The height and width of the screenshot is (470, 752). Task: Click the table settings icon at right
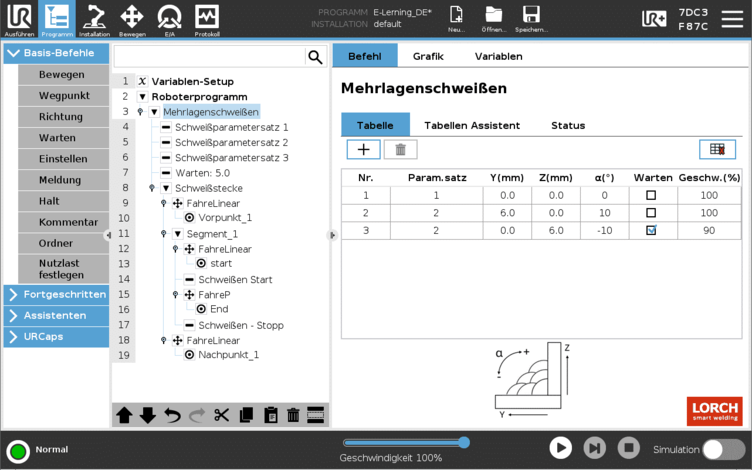pyautogui.click(x=717, y=149)
